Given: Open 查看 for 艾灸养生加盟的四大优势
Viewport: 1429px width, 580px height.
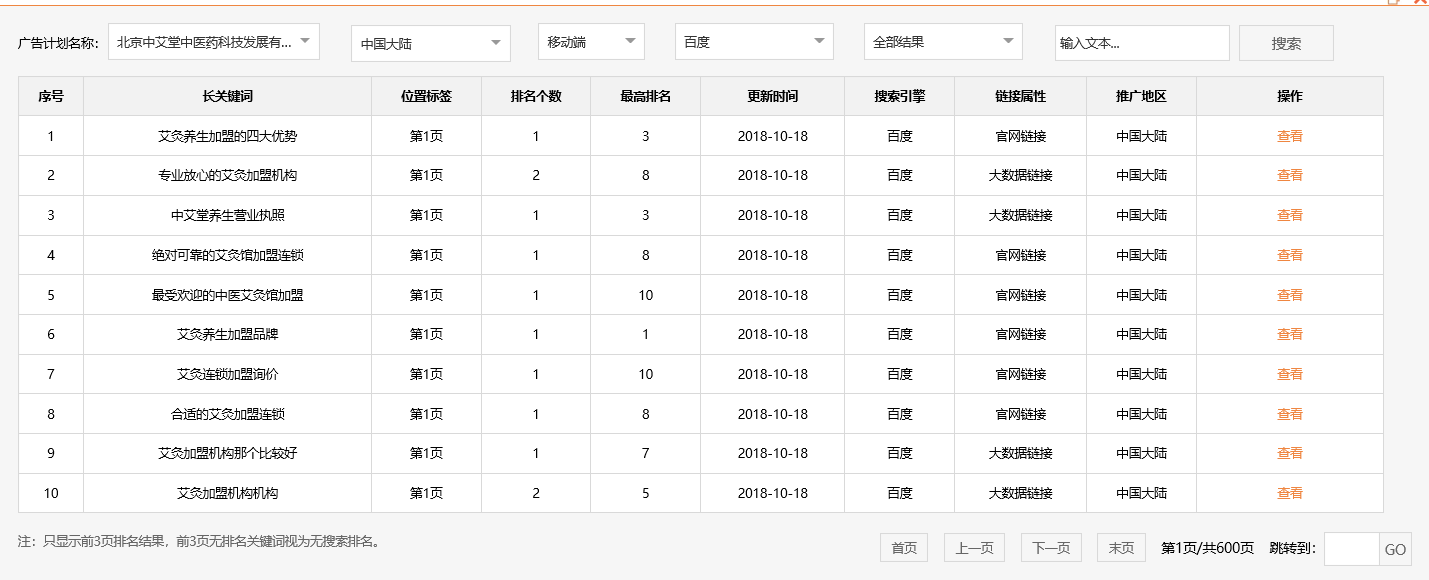Looking at the screenshot, I should click(x=1290, y=135).
